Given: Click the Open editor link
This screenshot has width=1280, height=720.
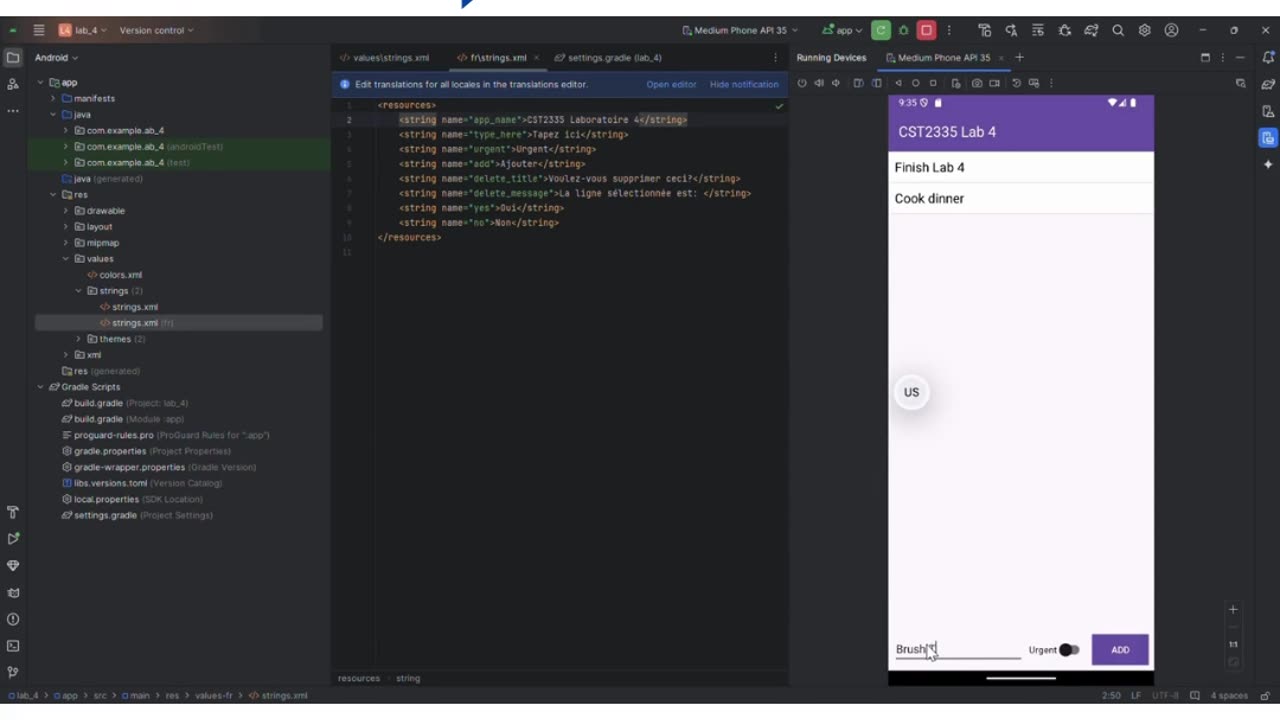Looking at the screenshot, I should [671, 85].
